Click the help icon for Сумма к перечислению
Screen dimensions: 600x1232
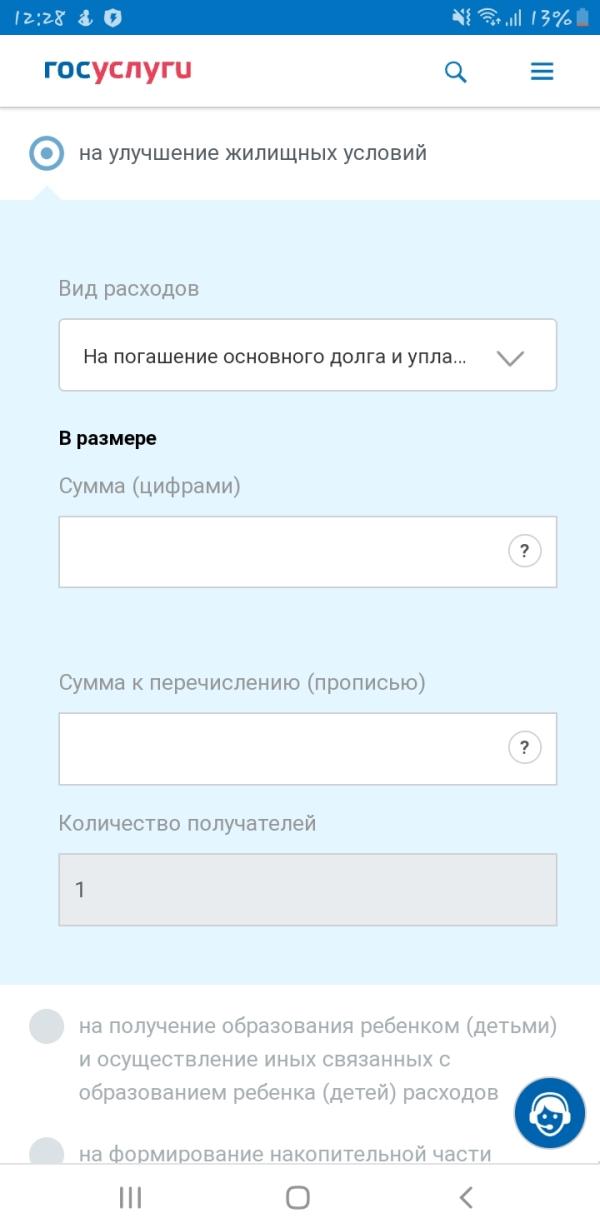pyautogui.click(x=524, y=747)
